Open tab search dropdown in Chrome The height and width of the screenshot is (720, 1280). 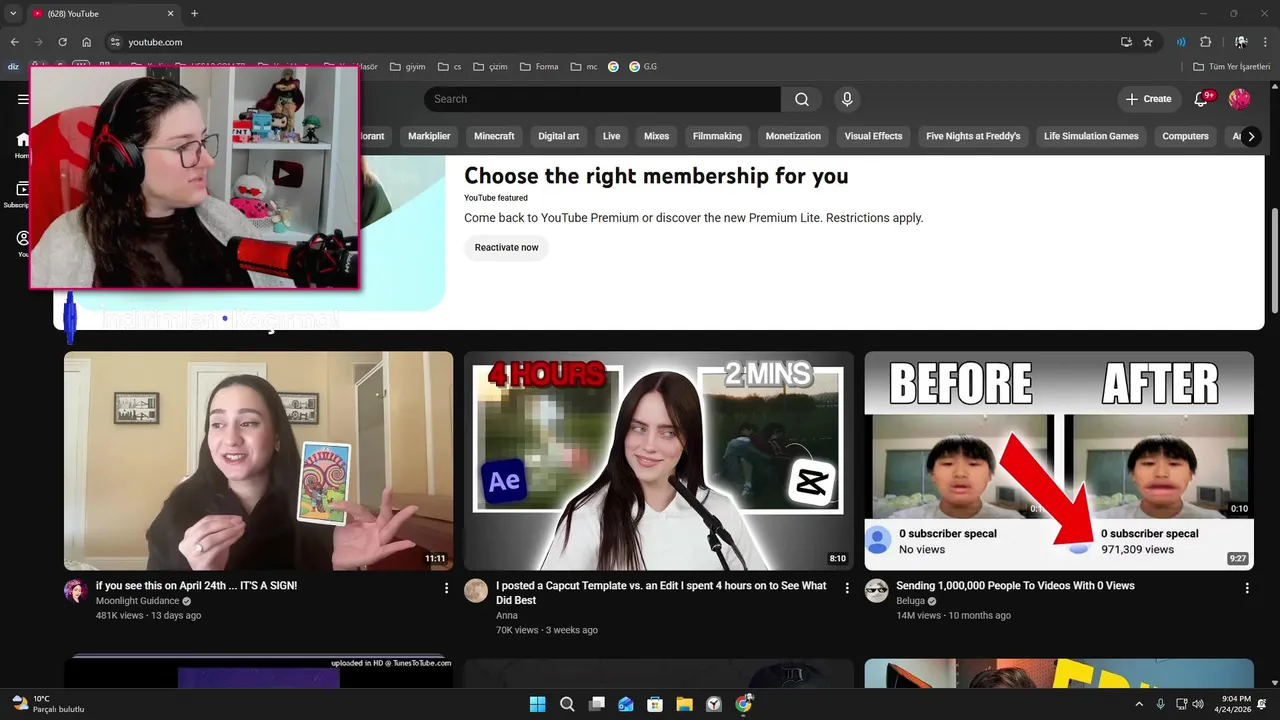(x=13, y=14)
